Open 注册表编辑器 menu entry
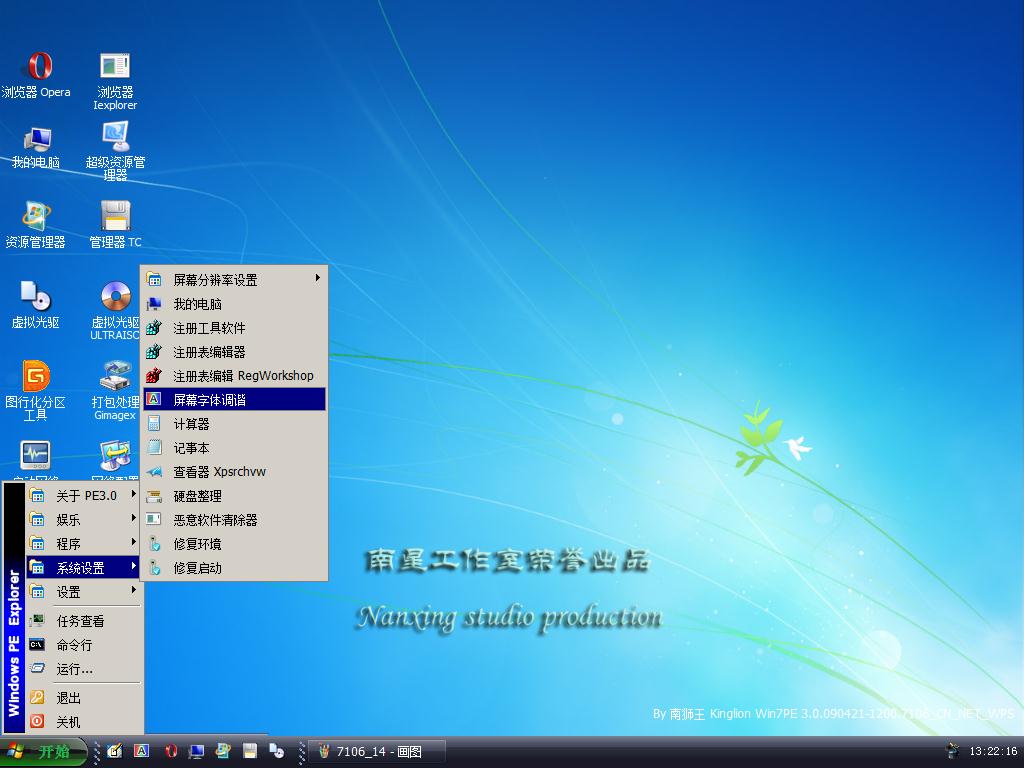The image size is (1024, 768). point(234,352)
